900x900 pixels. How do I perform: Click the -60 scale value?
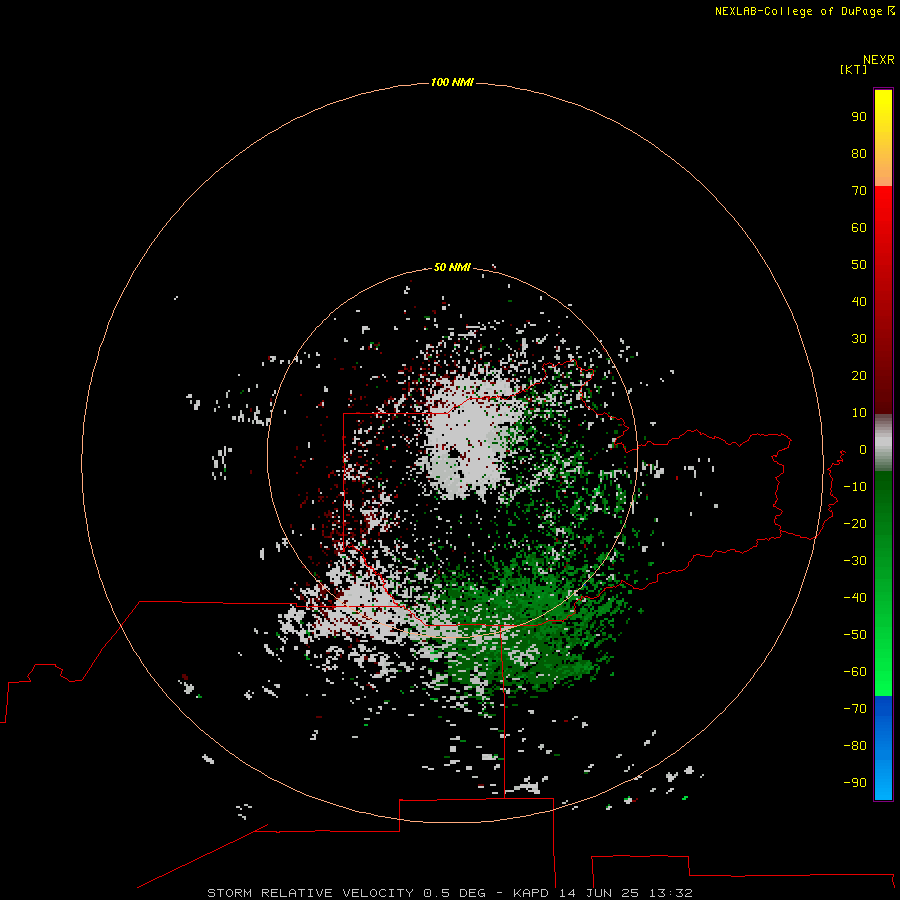click(855, 672)
